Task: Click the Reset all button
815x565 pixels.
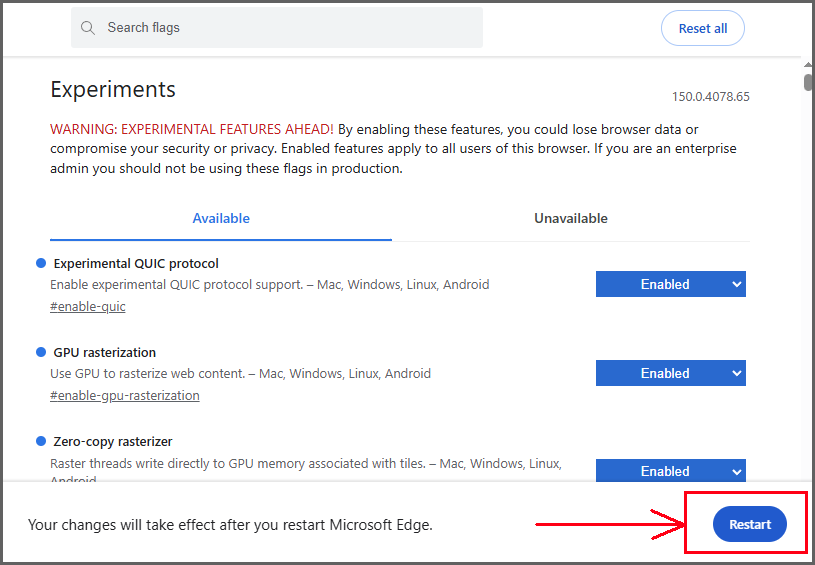Action: tap(702, 28)
